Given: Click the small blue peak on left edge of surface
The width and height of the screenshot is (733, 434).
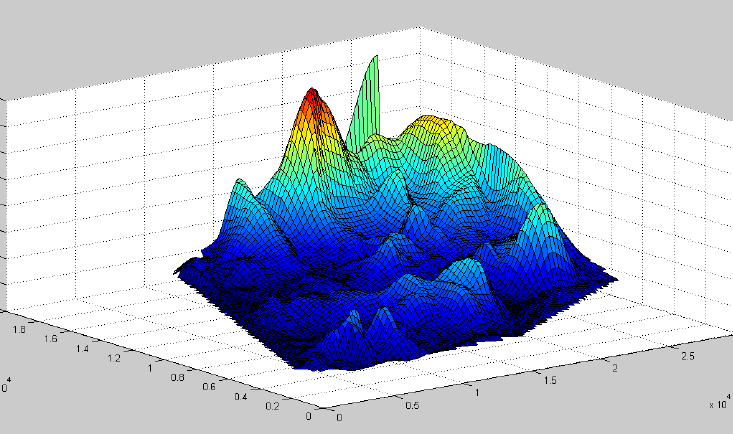Looking at the screenshot, I should [239, 185].
